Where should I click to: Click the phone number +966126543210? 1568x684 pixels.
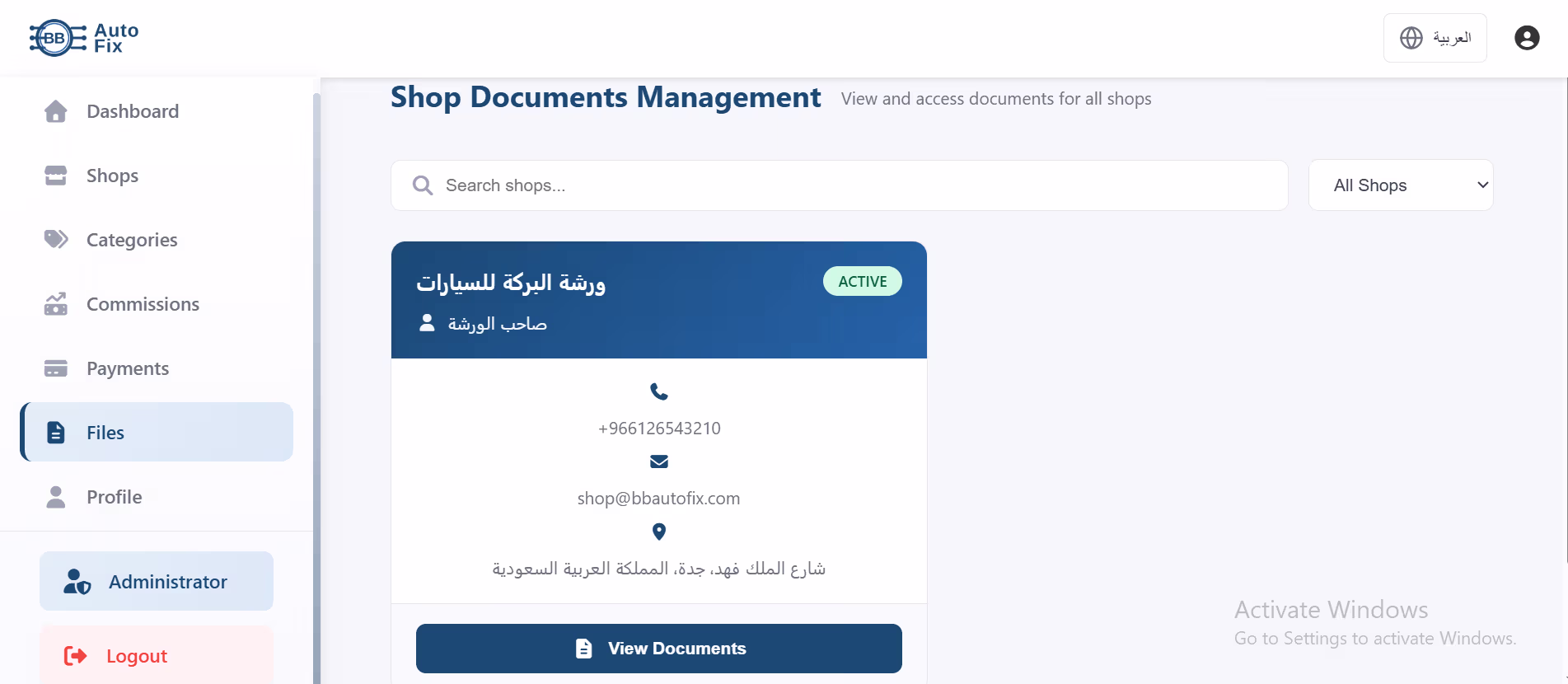pos(659,429)
